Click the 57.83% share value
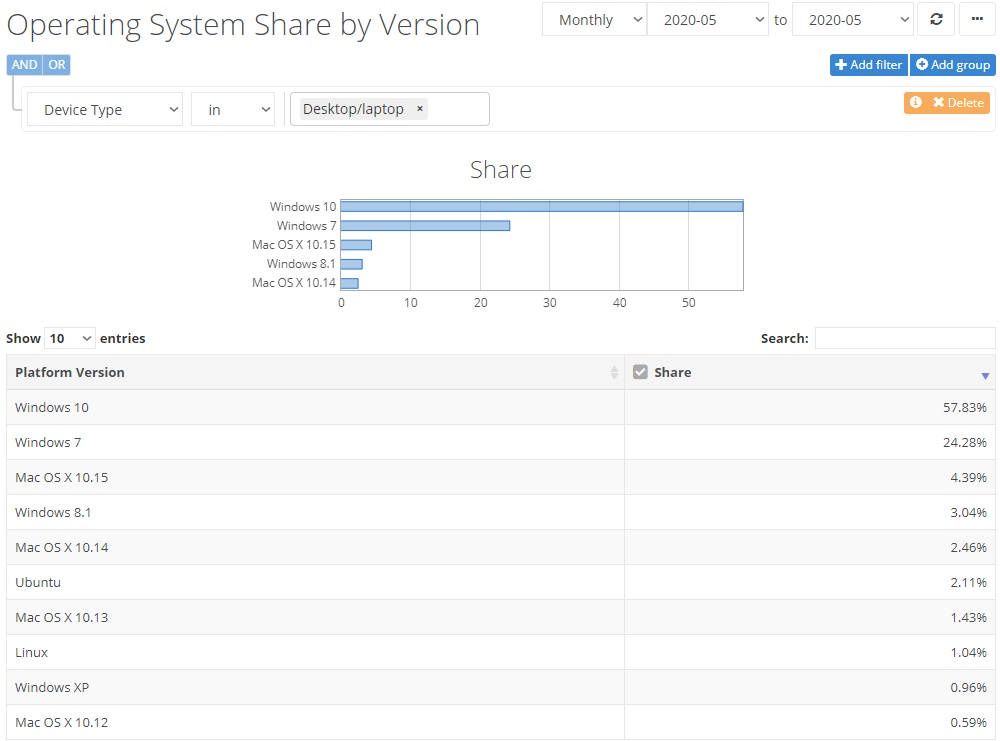1000x741 pixels. (x=964, y=407)
